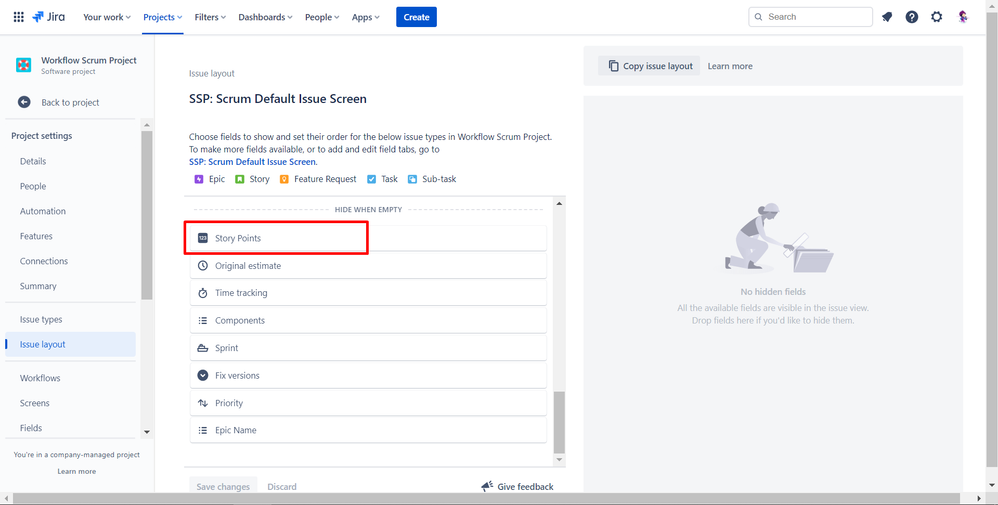The height and width of the screenshot is (505, 998).
Task: Click the Copy issue layout button
Action: click(649, 66)
